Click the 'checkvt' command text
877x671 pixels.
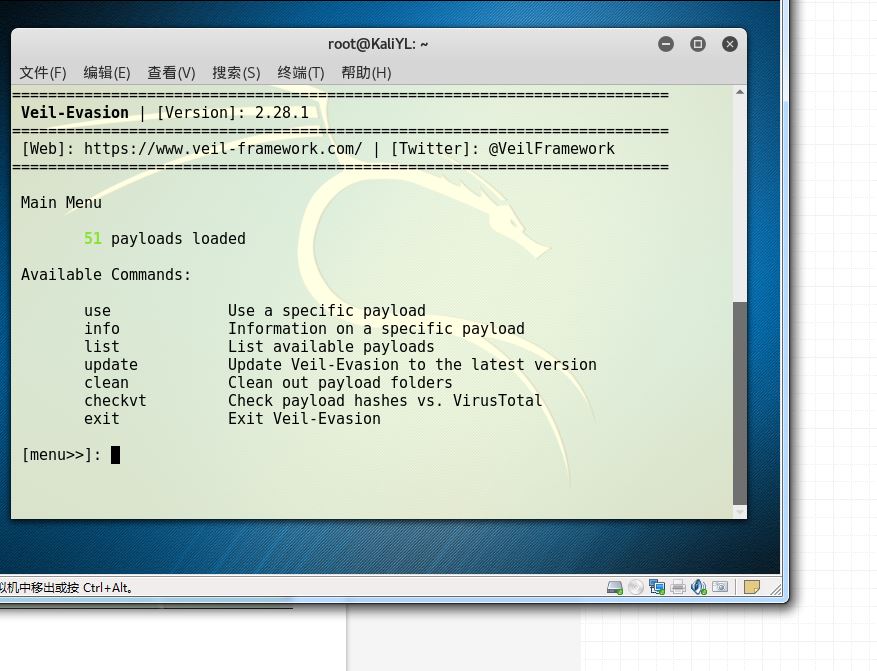click(115, 401)
